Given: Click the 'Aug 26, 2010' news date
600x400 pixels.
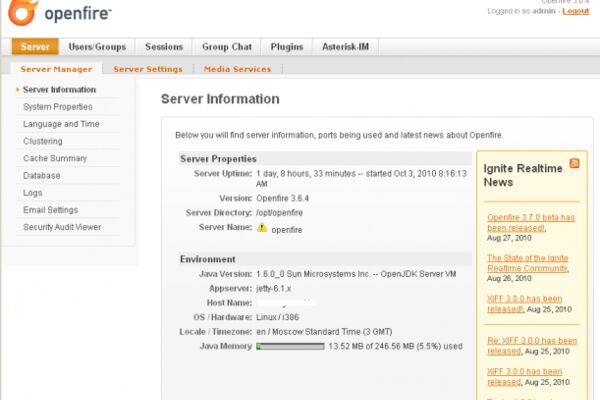Looking at the screenshot, I should pyautogui.click(x=509, y=279).
